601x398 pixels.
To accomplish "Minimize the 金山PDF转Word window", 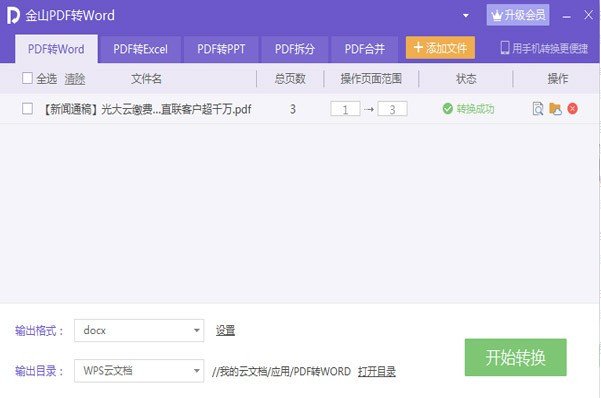I will click(x=567, y=16).
